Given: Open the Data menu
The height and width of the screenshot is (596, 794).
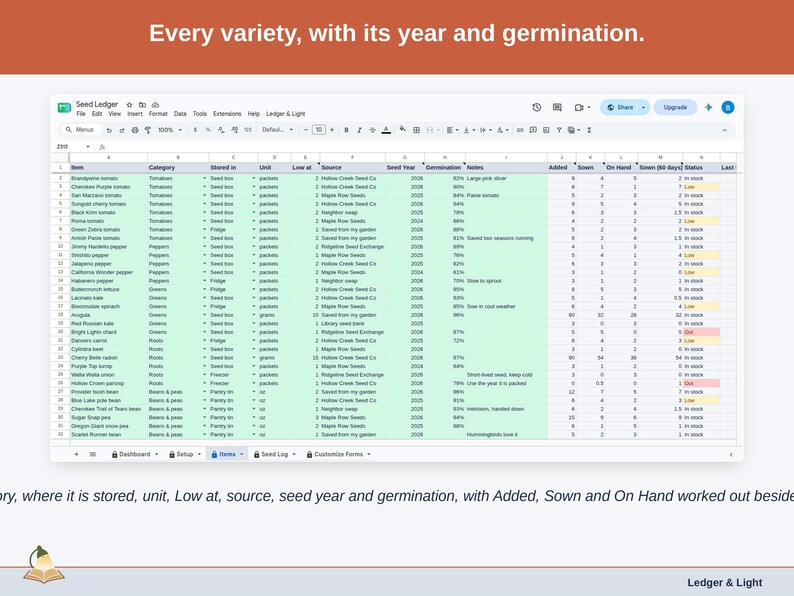Looking at the screenshot, I should pos(180,114).
